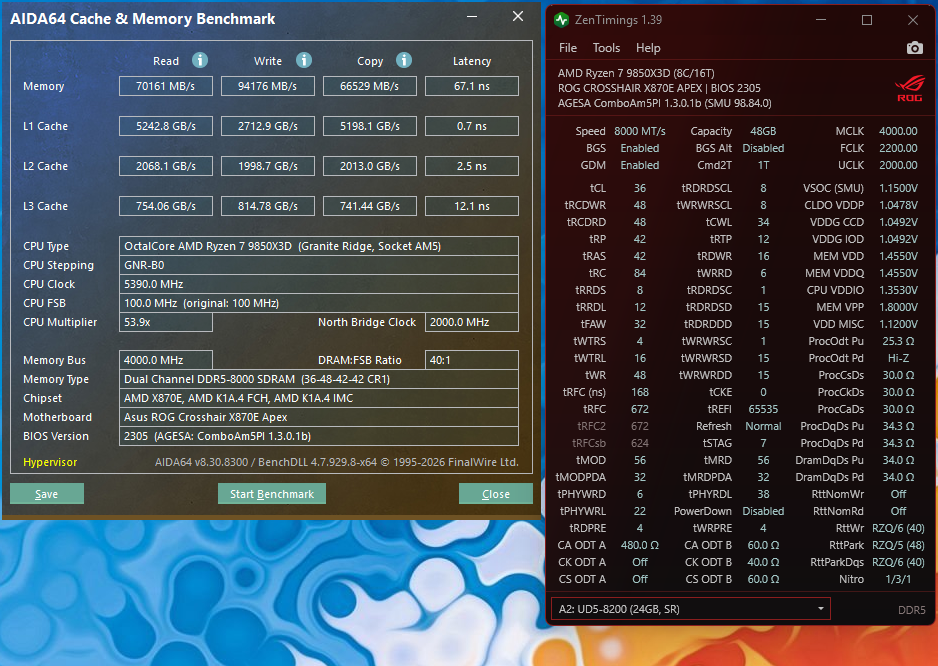Click DRAM:FSB Ratio field 40:1
Screen dimensions: 938x666
point(472,360)
